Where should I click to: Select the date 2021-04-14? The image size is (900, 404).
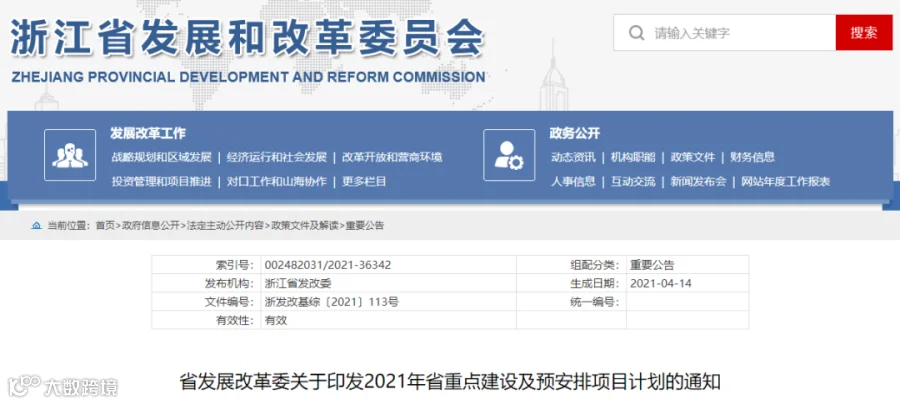click(661, 283)
